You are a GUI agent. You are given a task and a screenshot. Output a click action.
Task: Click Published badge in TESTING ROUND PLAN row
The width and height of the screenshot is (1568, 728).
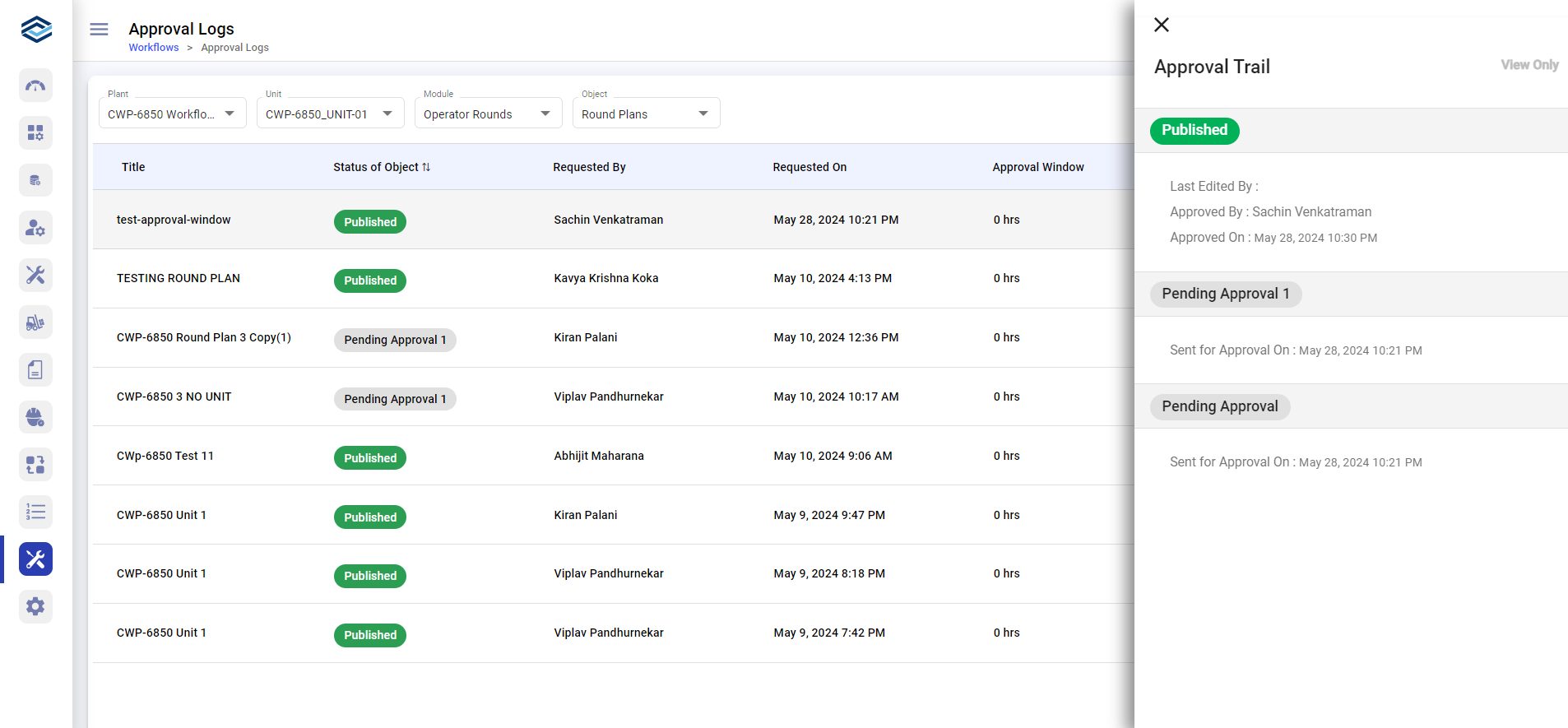tap(370, 281)
